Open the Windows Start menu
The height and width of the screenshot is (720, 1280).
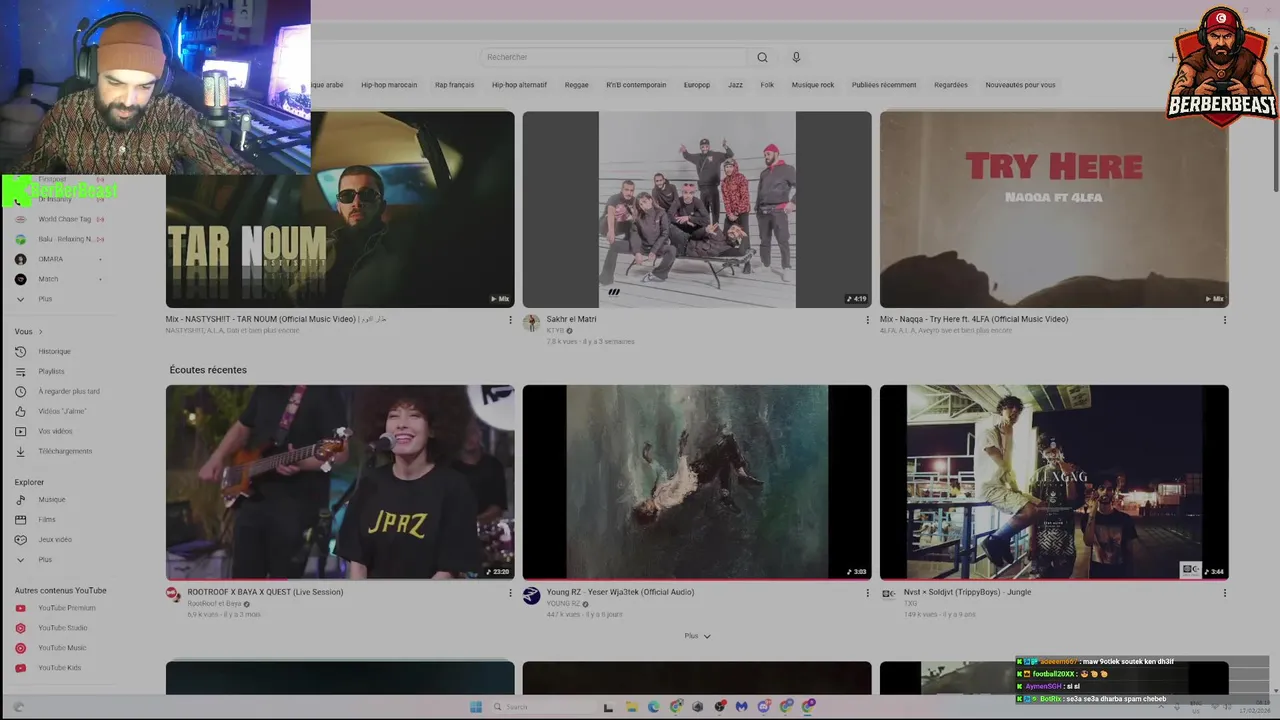476,707
